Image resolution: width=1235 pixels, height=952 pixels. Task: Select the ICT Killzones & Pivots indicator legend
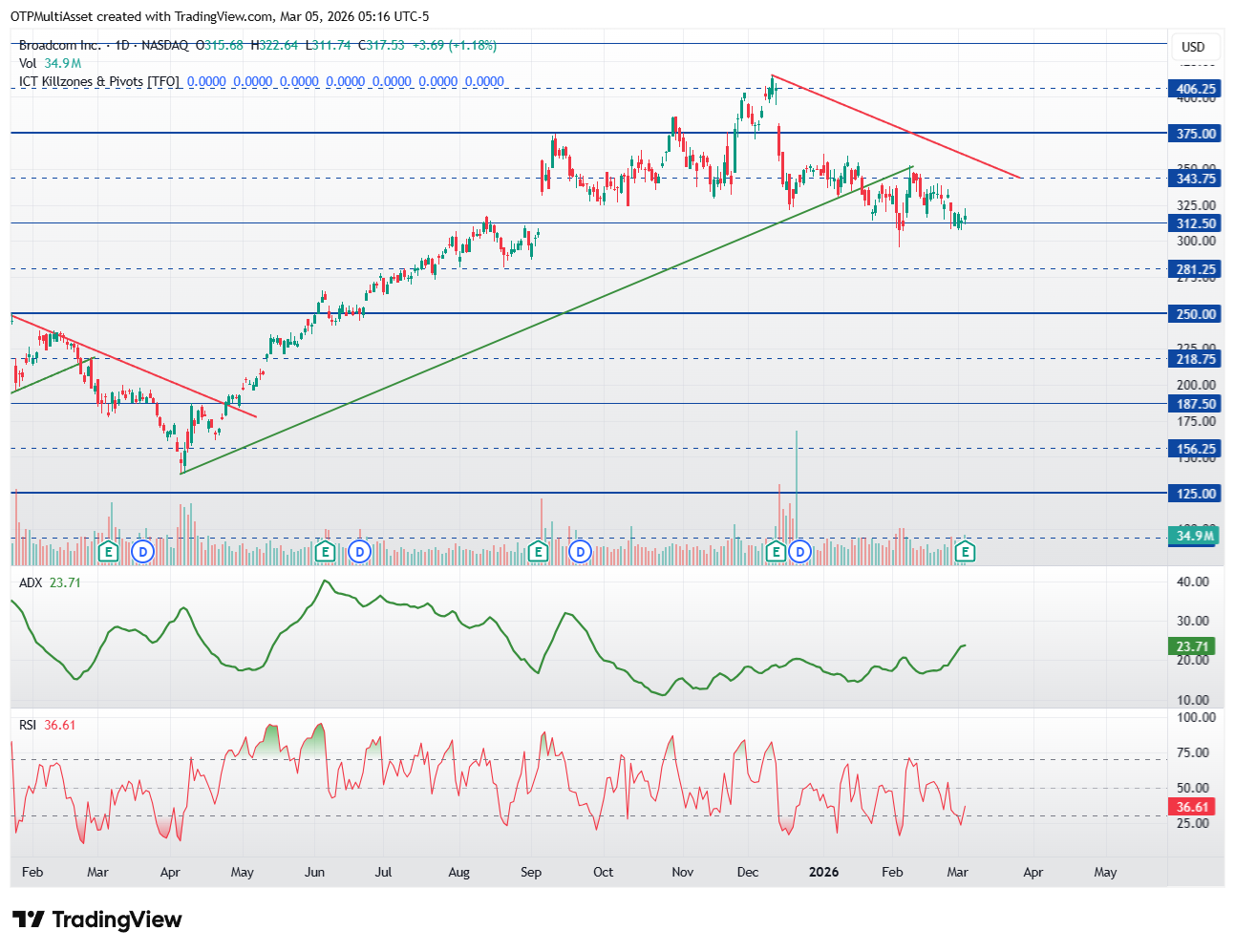[99, 81]
